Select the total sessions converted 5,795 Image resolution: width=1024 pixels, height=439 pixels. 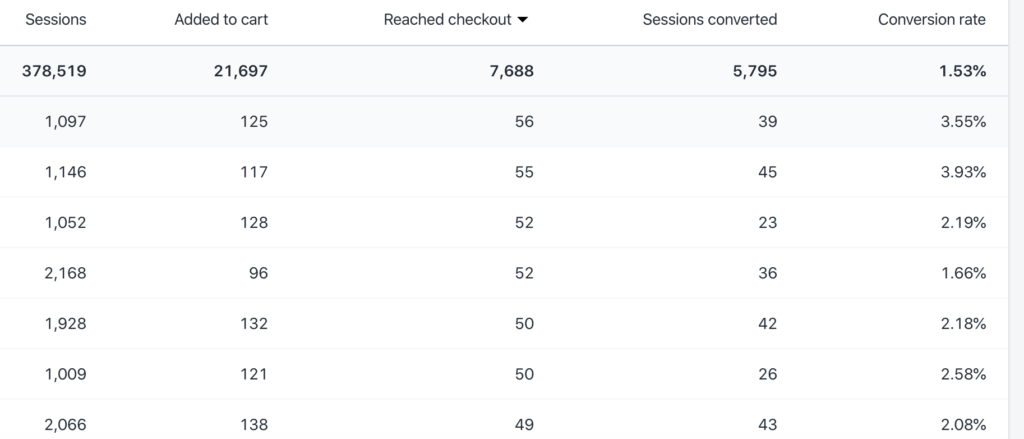[755, 71]
